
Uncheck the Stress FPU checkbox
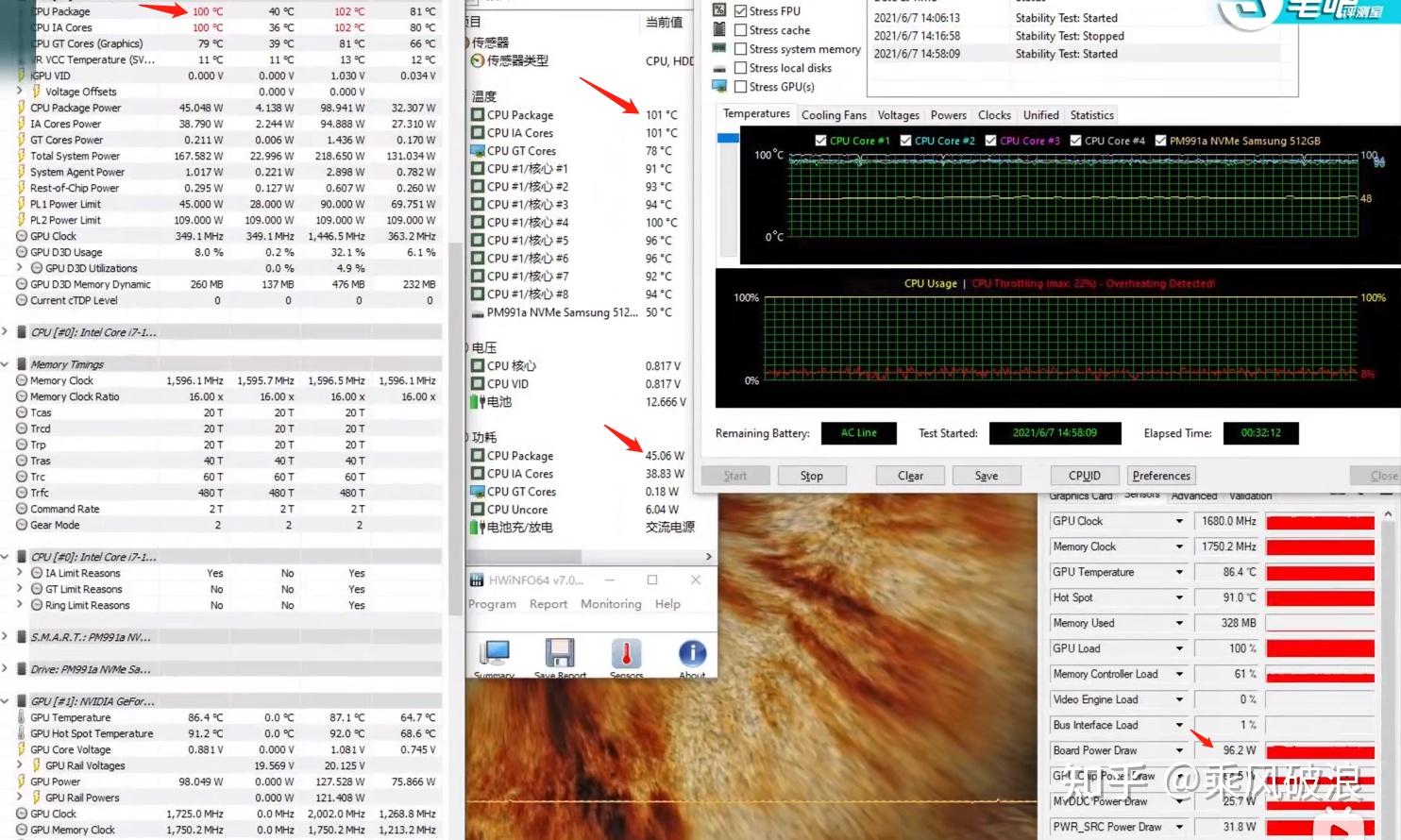click(x=741, y=10)
